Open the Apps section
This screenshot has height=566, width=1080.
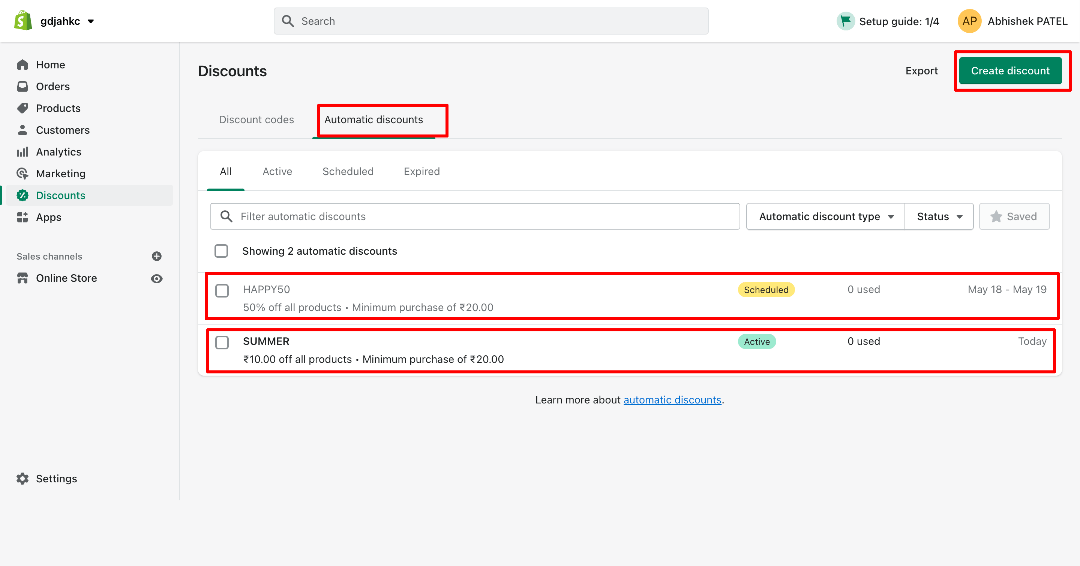click(48, 218)
